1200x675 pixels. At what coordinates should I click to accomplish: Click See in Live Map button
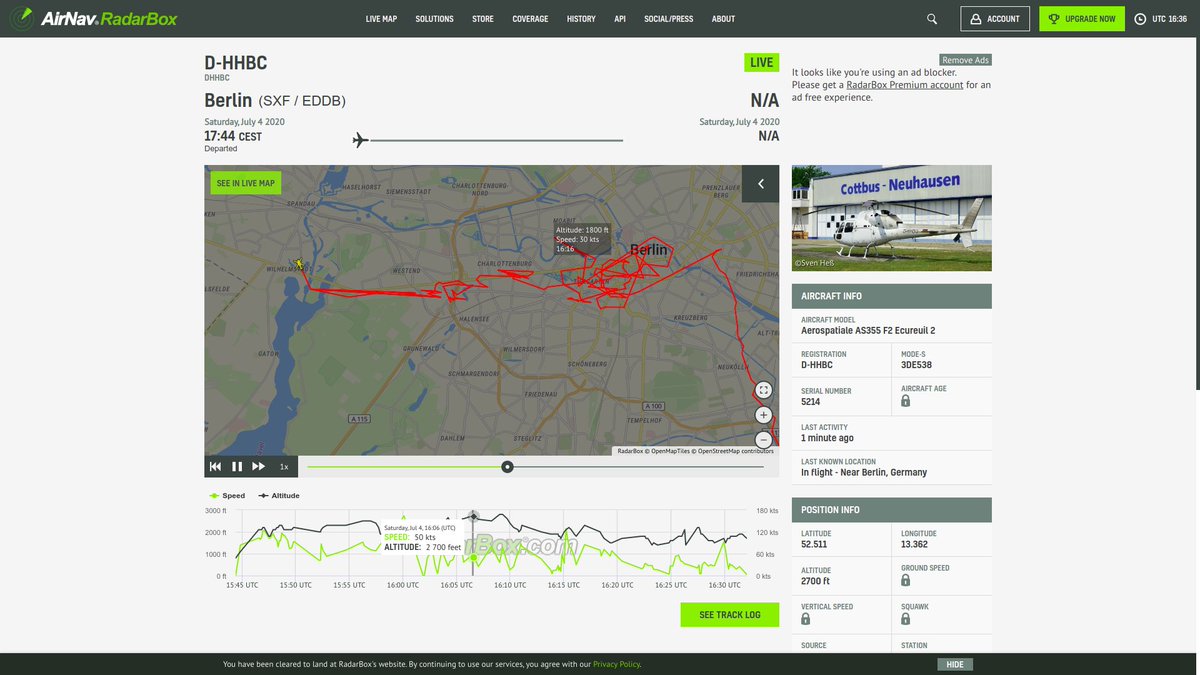[245, 183]
